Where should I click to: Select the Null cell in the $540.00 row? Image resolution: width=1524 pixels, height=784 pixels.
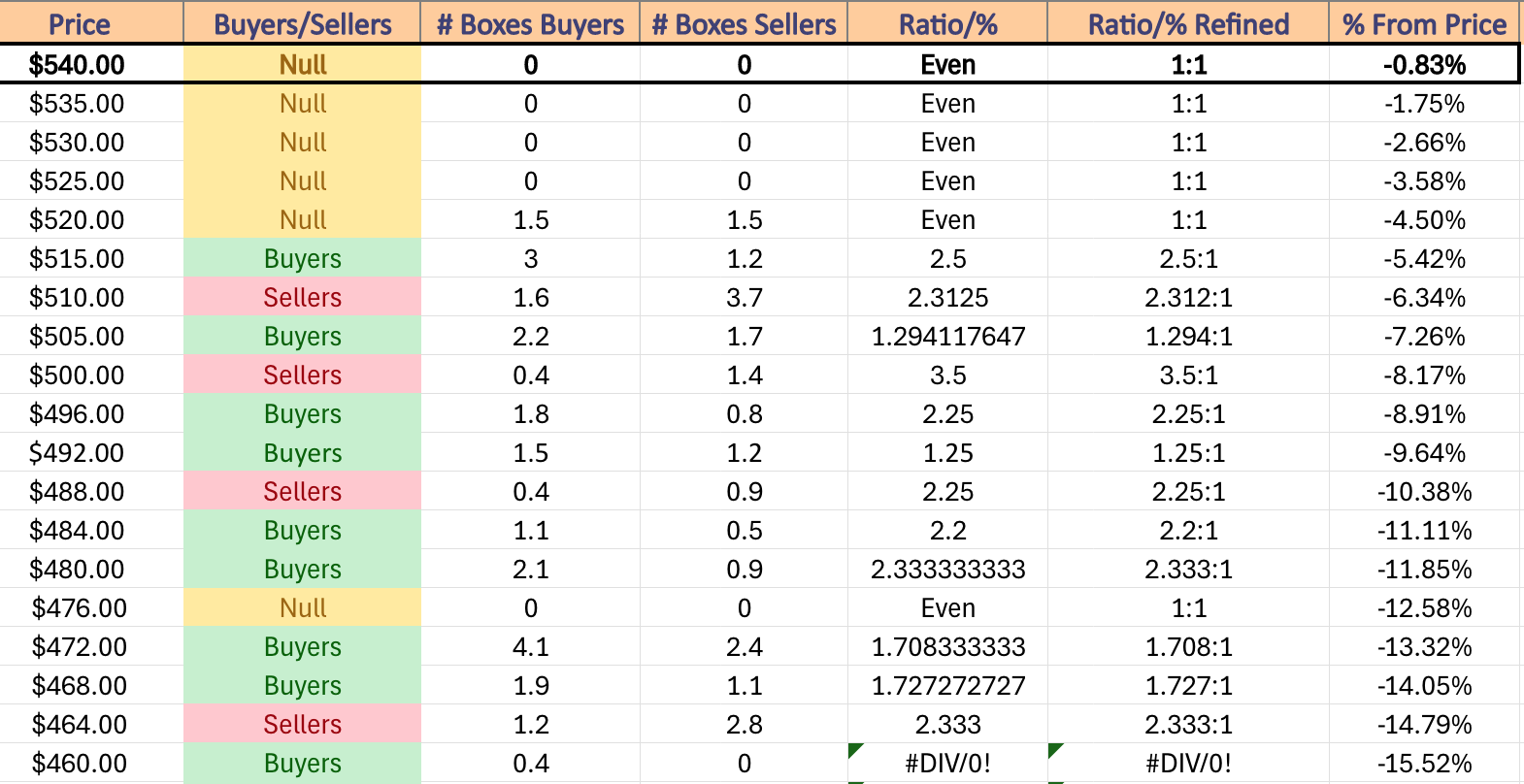pos(302,64)
